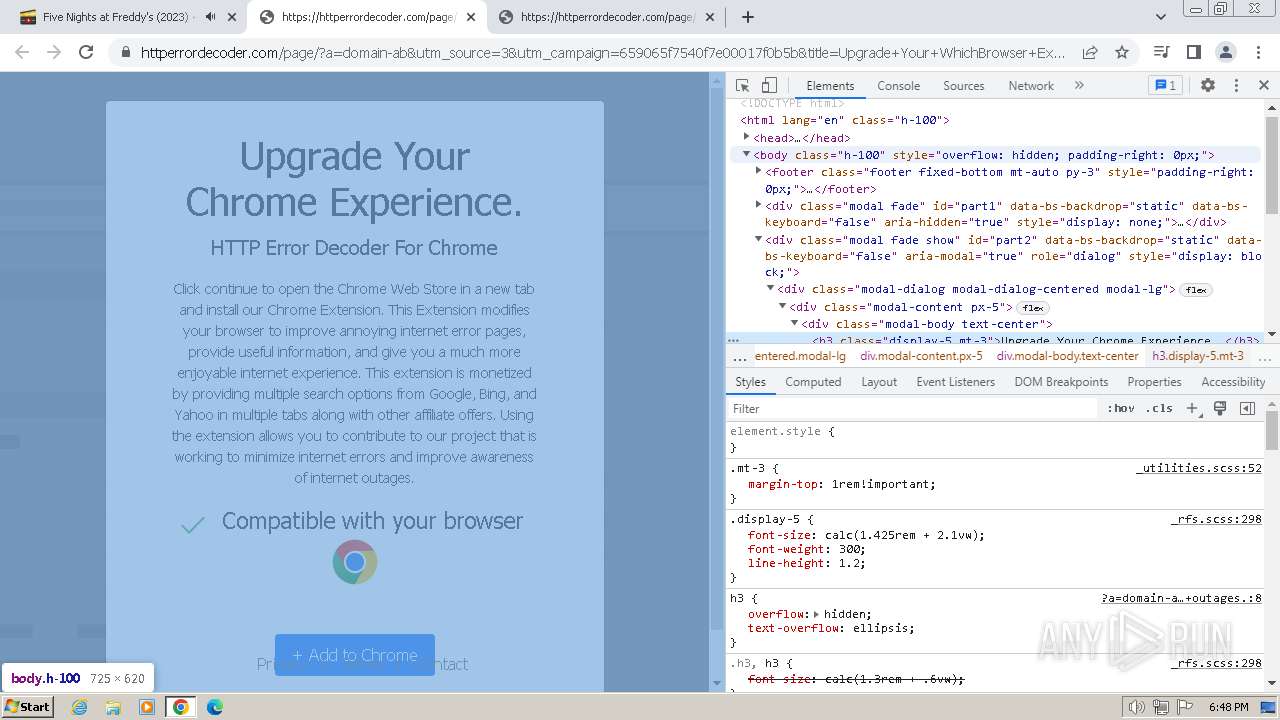Open source link _utilities.scss:52
This screenshot has height=720, width=1280.
click(x=1198, y=468)
